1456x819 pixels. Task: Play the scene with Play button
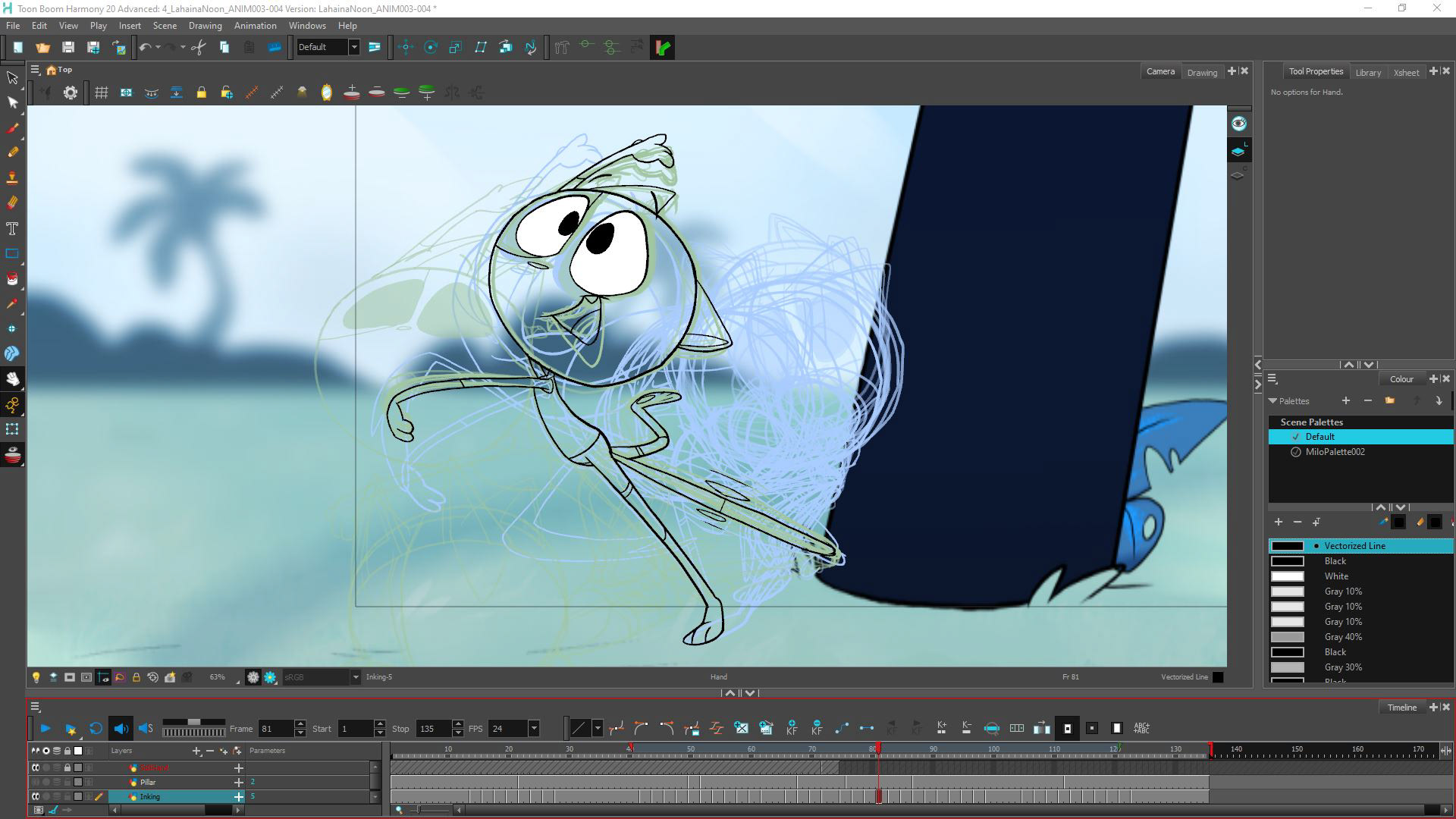coord(45,729)
